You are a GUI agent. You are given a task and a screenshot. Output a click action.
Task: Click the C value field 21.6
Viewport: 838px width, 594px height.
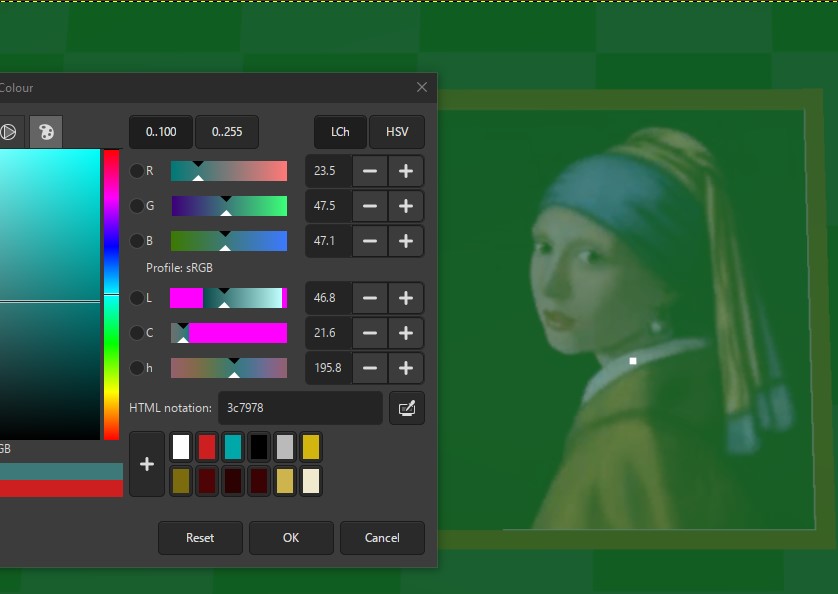[x=329, y=333]
